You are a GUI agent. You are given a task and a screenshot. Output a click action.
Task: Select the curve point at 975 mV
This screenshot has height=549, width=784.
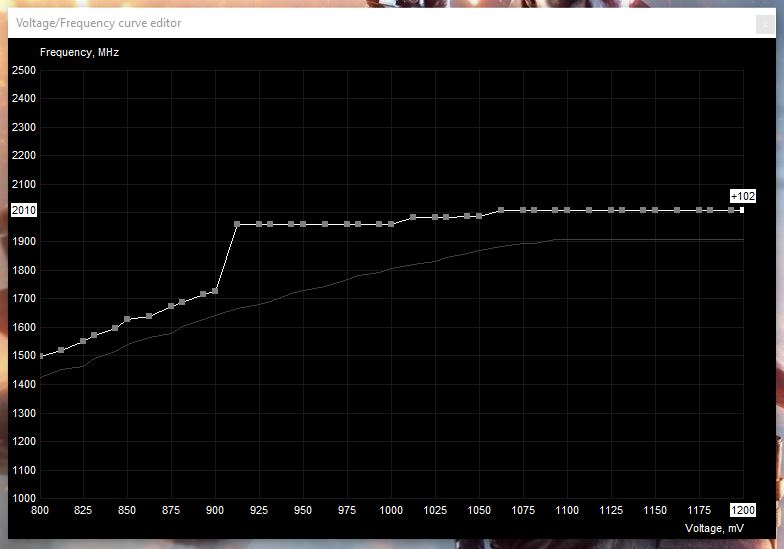tap(347, 224)
